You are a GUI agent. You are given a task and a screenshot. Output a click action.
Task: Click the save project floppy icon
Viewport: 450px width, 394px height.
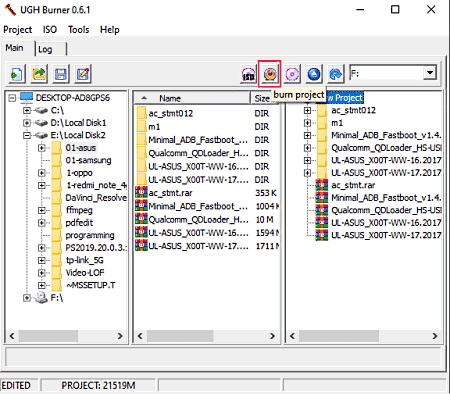point(61,74)
